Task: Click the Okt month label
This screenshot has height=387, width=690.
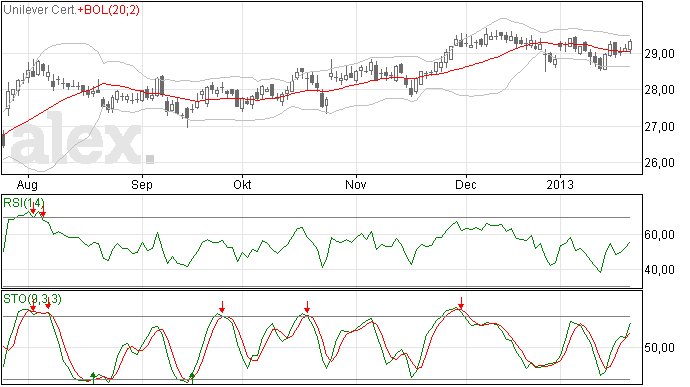Action: (242, 184)
